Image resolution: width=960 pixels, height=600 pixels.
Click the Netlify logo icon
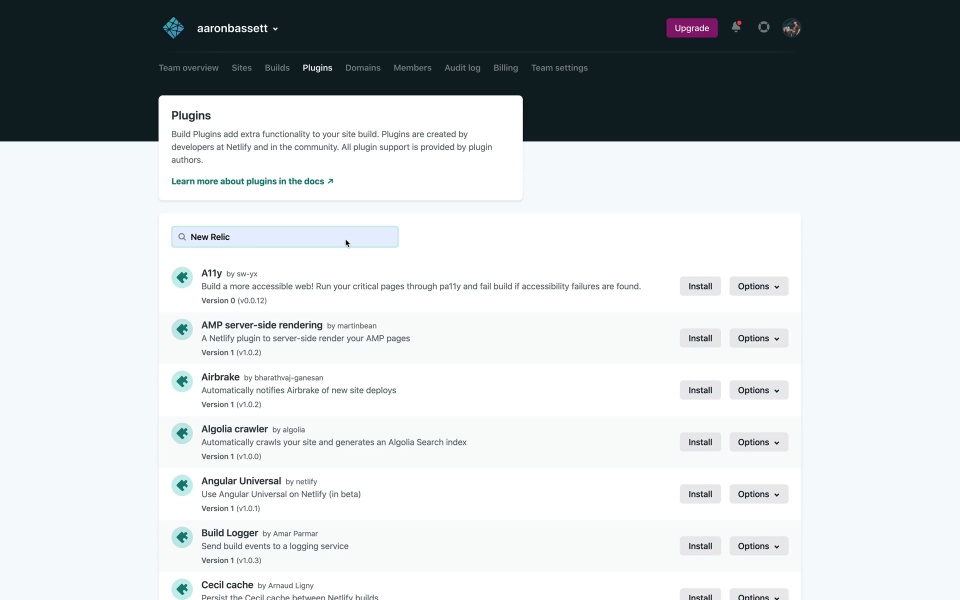[173, 28]
